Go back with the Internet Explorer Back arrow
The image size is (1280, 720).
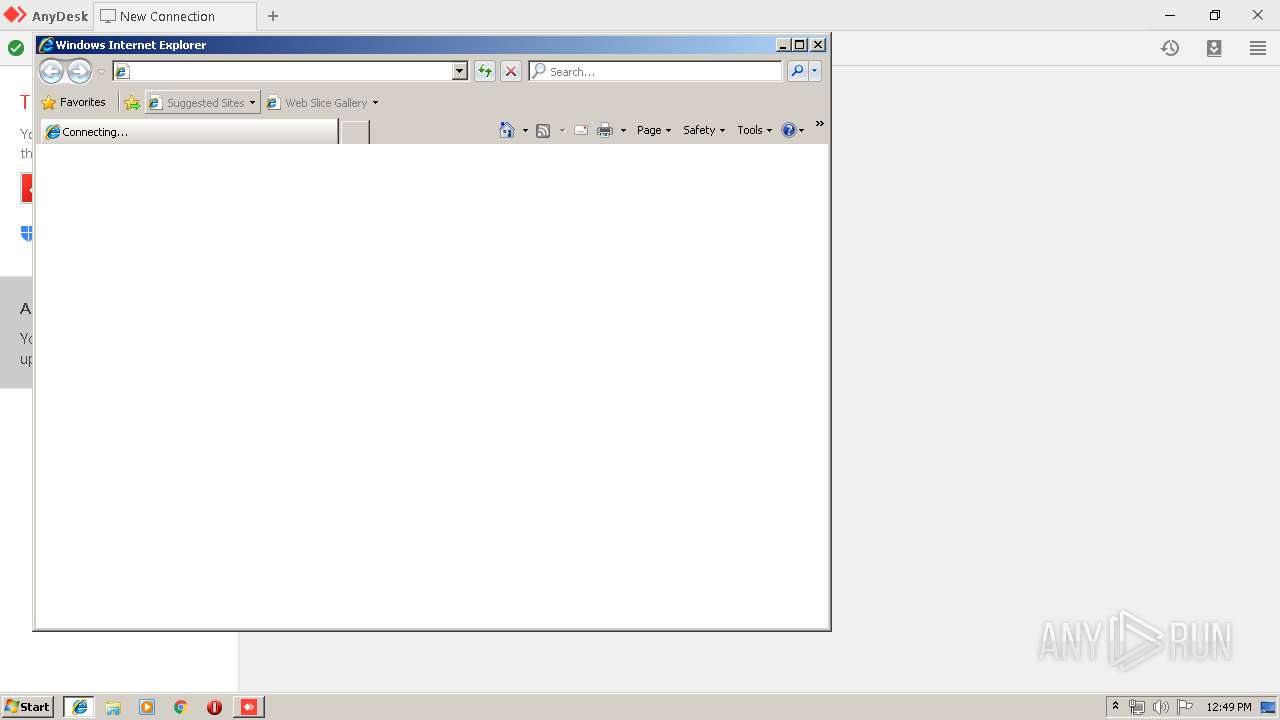51,71
